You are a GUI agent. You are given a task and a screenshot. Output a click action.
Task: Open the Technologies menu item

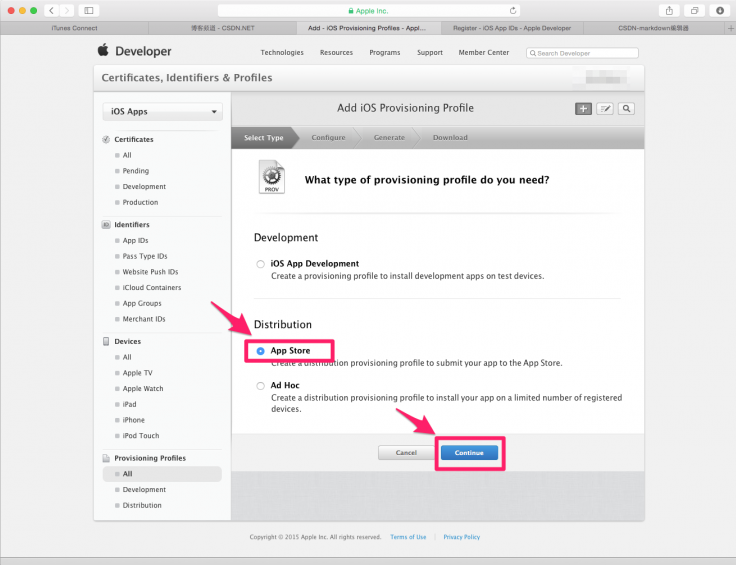pos(282,53)
